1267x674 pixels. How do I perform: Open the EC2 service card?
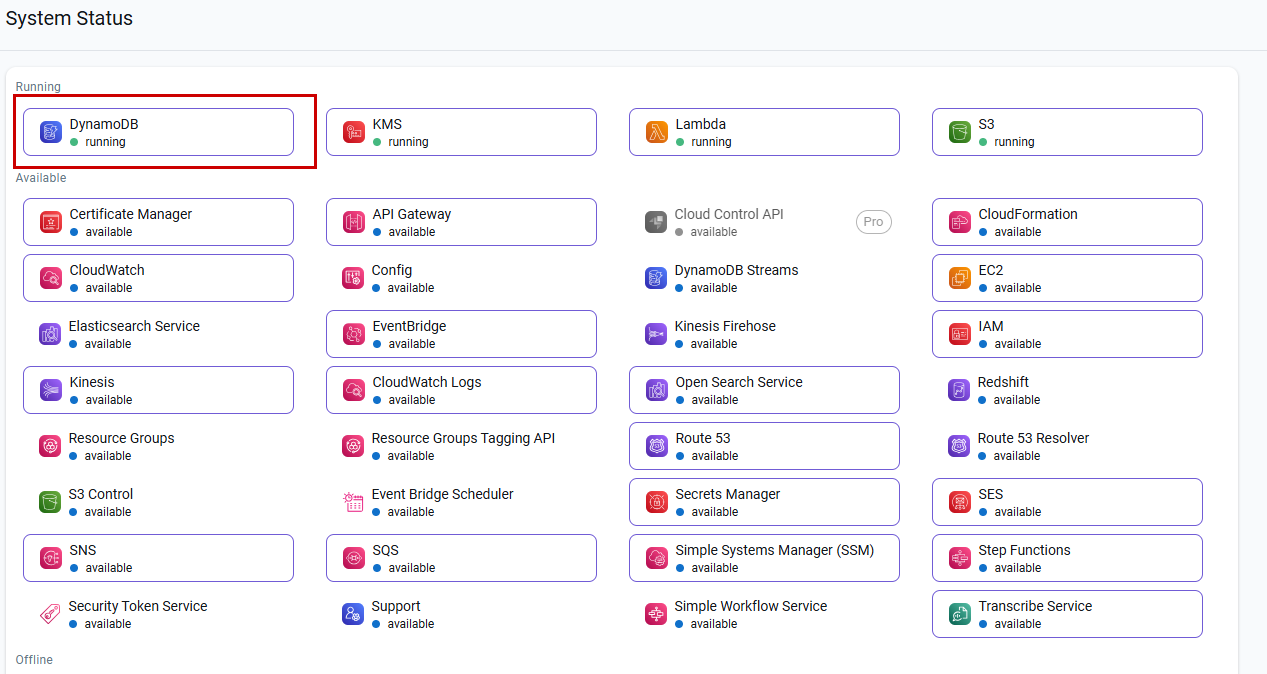(1067, 278)
